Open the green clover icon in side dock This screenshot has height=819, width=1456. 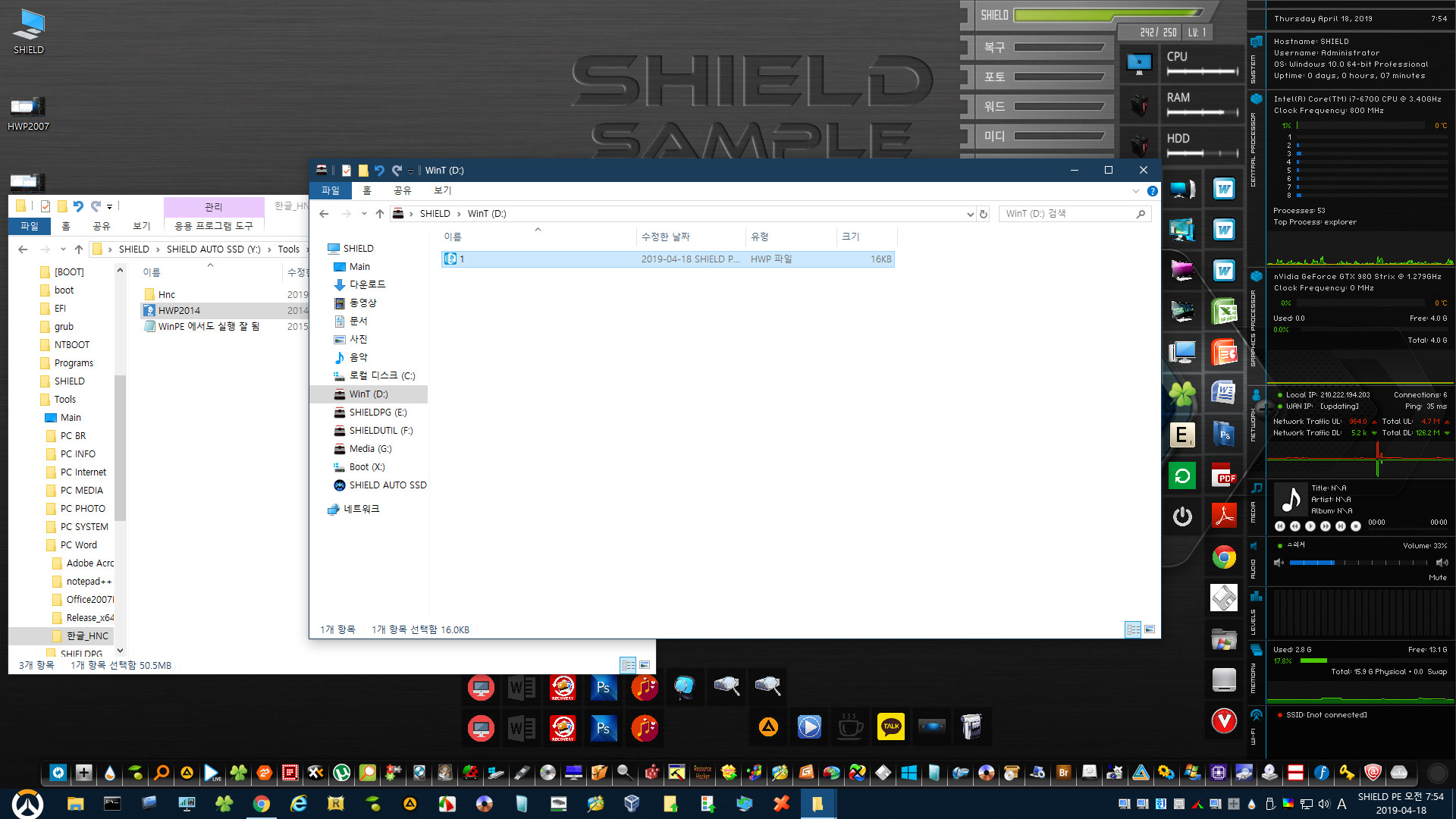pyautogui.click(x=1182, y=394)
